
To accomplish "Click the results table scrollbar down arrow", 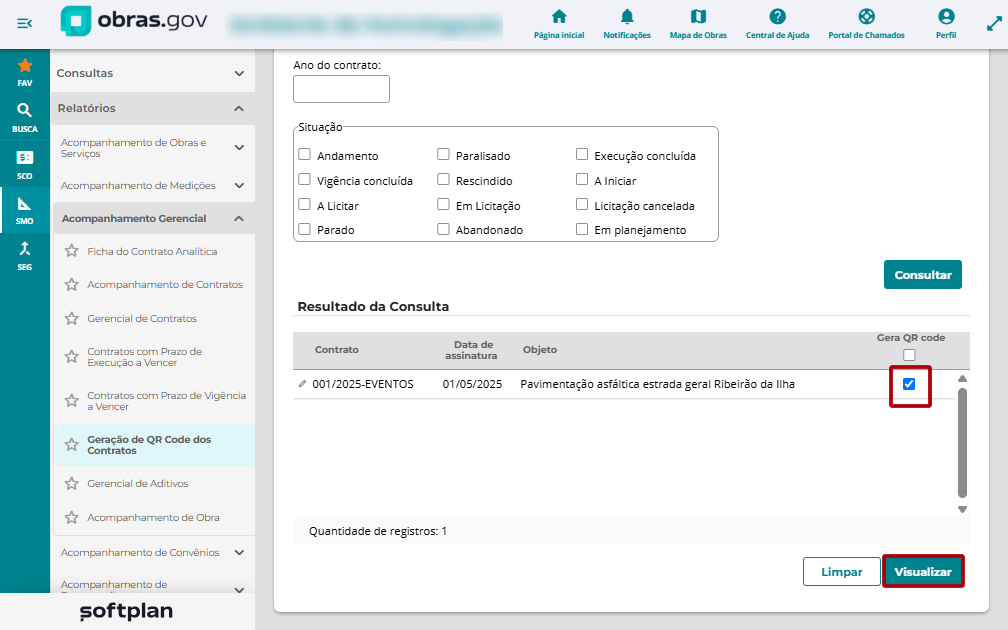I will point(962,509).
